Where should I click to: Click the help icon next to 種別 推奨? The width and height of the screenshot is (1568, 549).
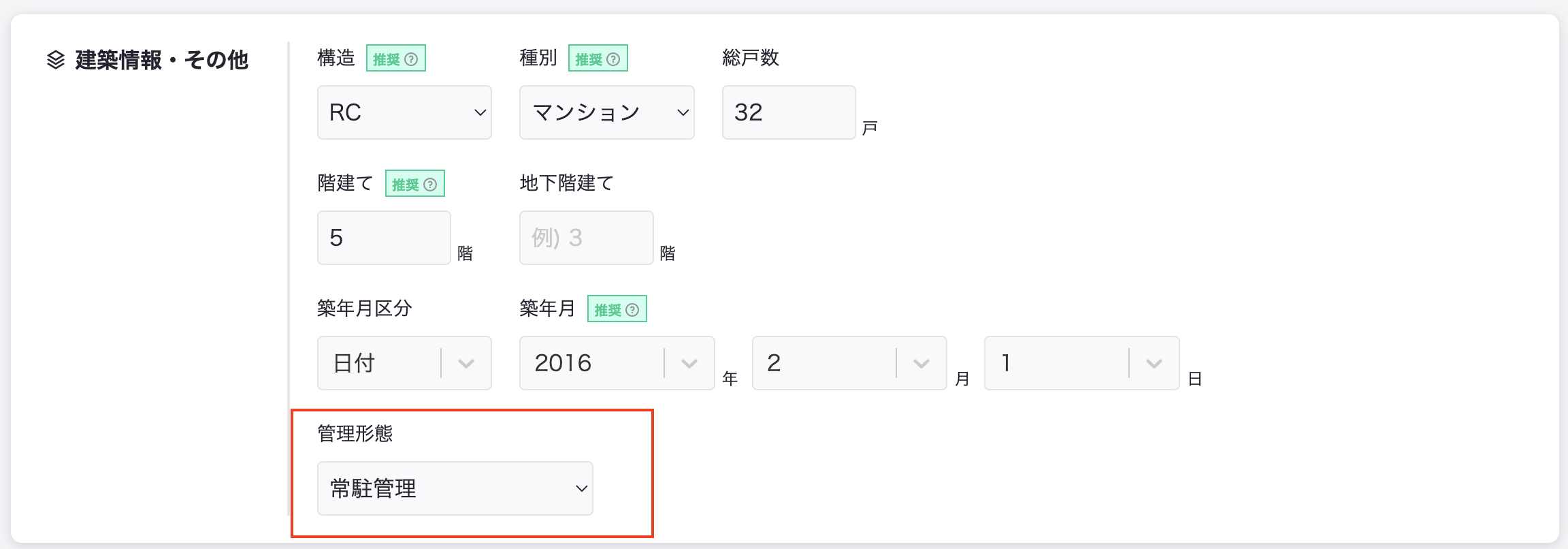point(613,59)
